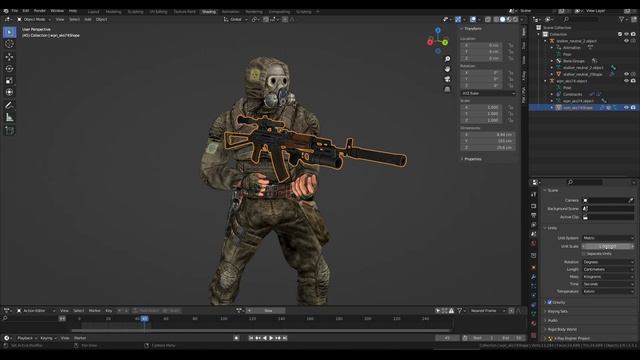This screenshot has width=640, height=360.
Task: Toggle X-ray display in viewport header
Action: click(488, 19)
